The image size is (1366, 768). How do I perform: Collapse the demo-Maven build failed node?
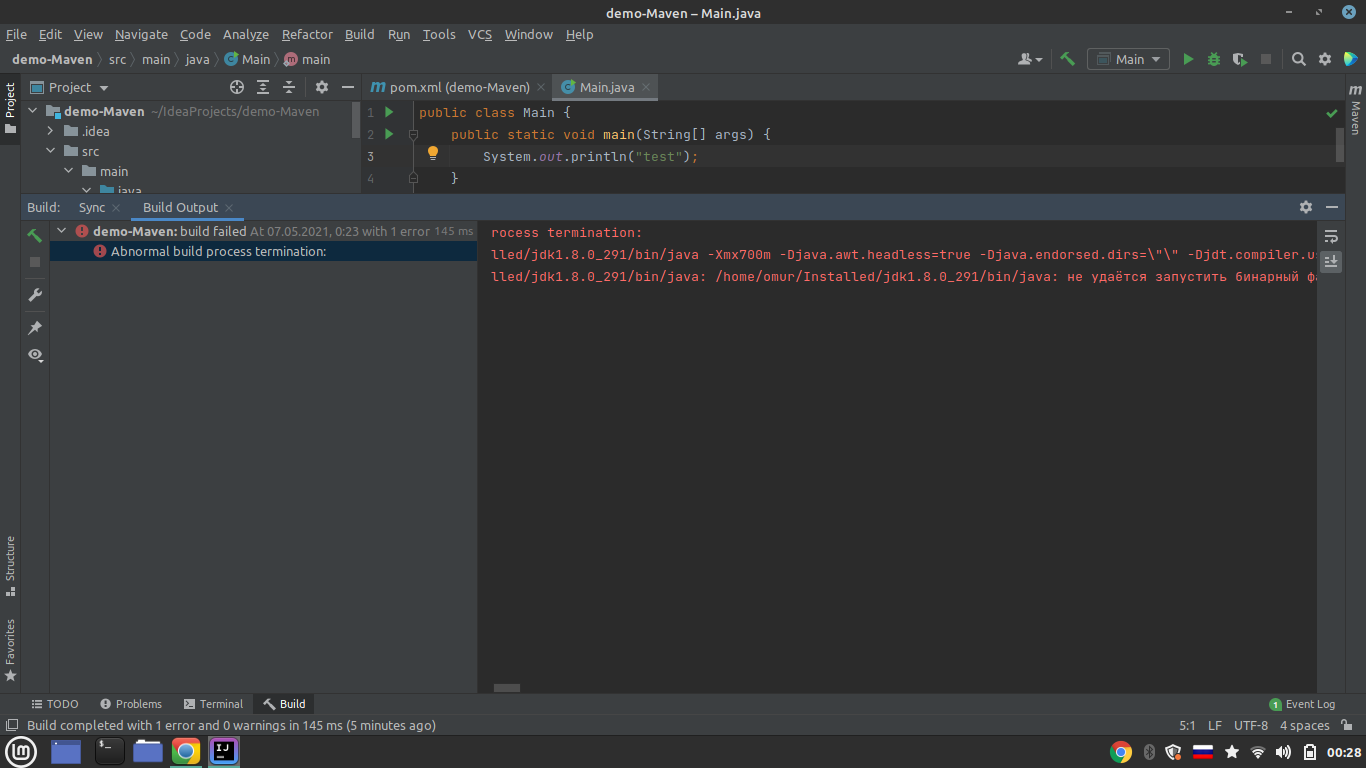62,231
